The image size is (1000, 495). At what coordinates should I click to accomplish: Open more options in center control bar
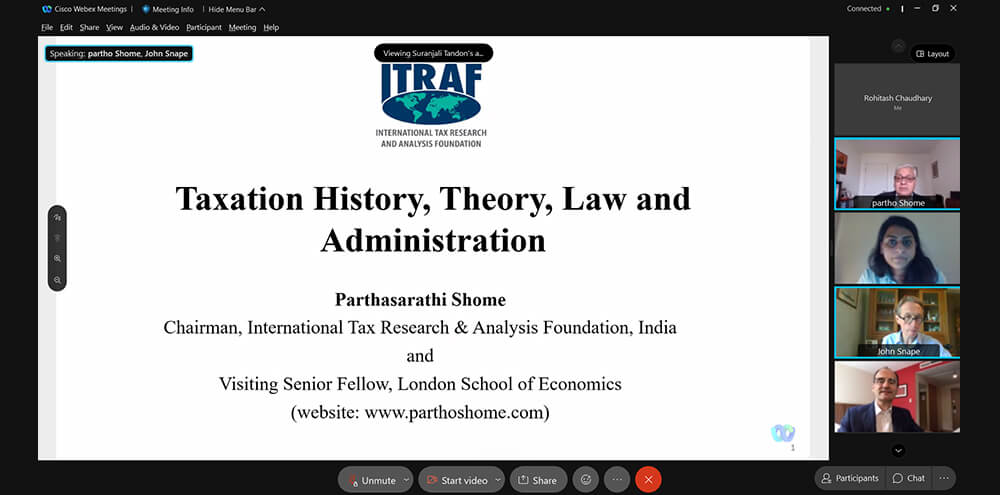point(617,480)
